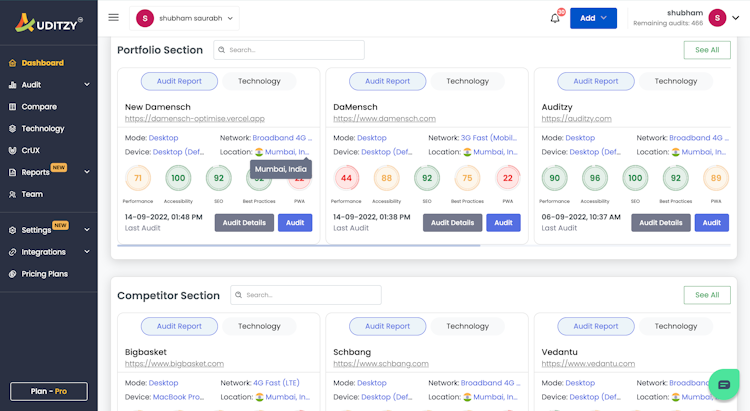Open Team in the sidebar

(32, 194)
